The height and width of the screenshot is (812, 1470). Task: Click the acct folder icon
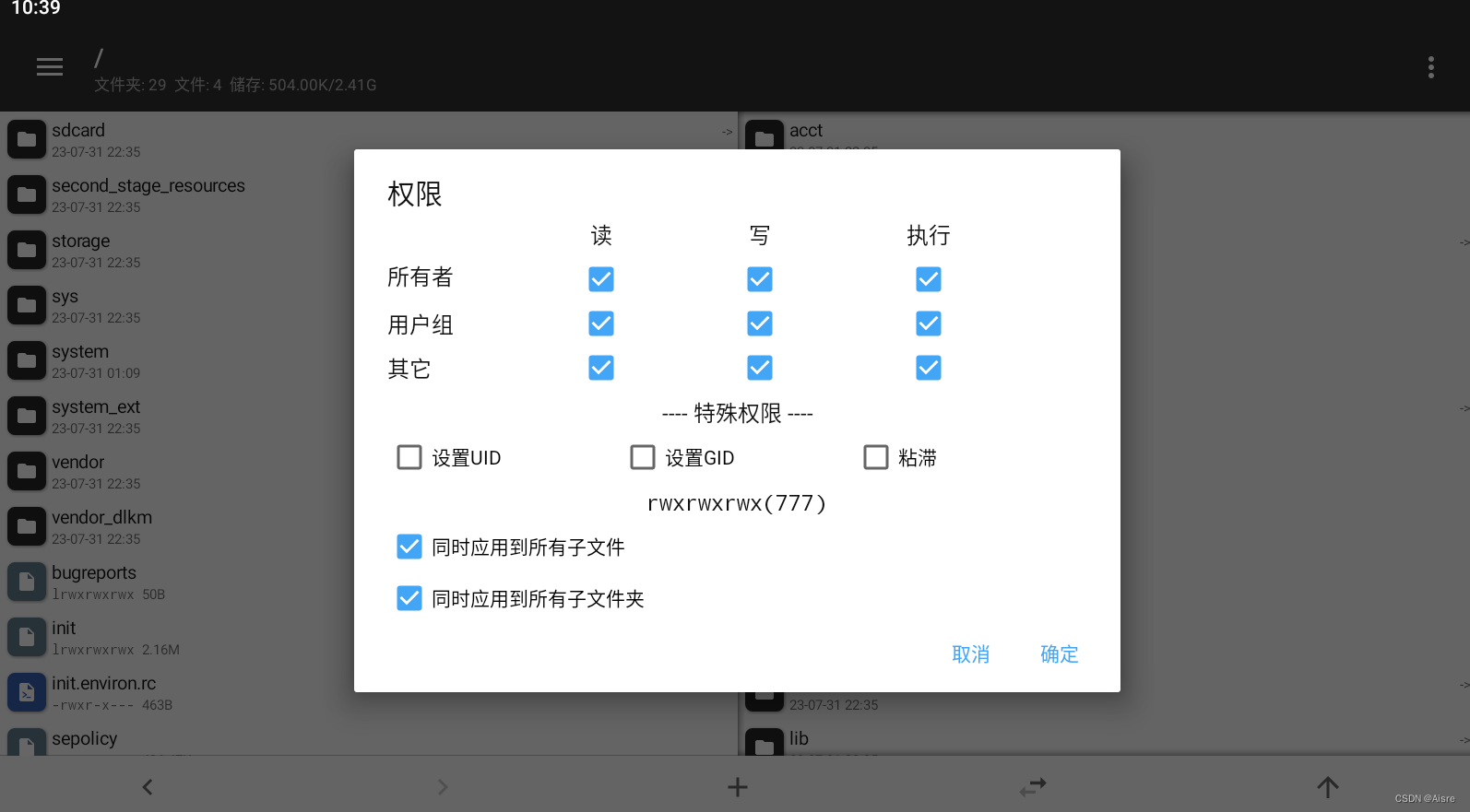(765, 135)
